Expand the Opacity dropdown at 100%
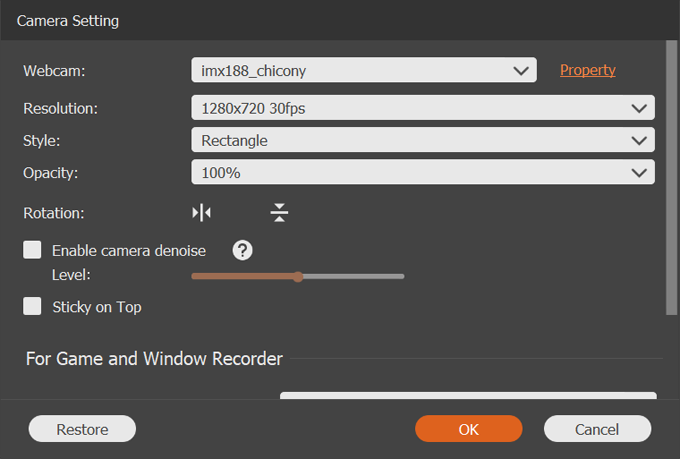Viewport: 680px width, 459px height. [422, 172]
